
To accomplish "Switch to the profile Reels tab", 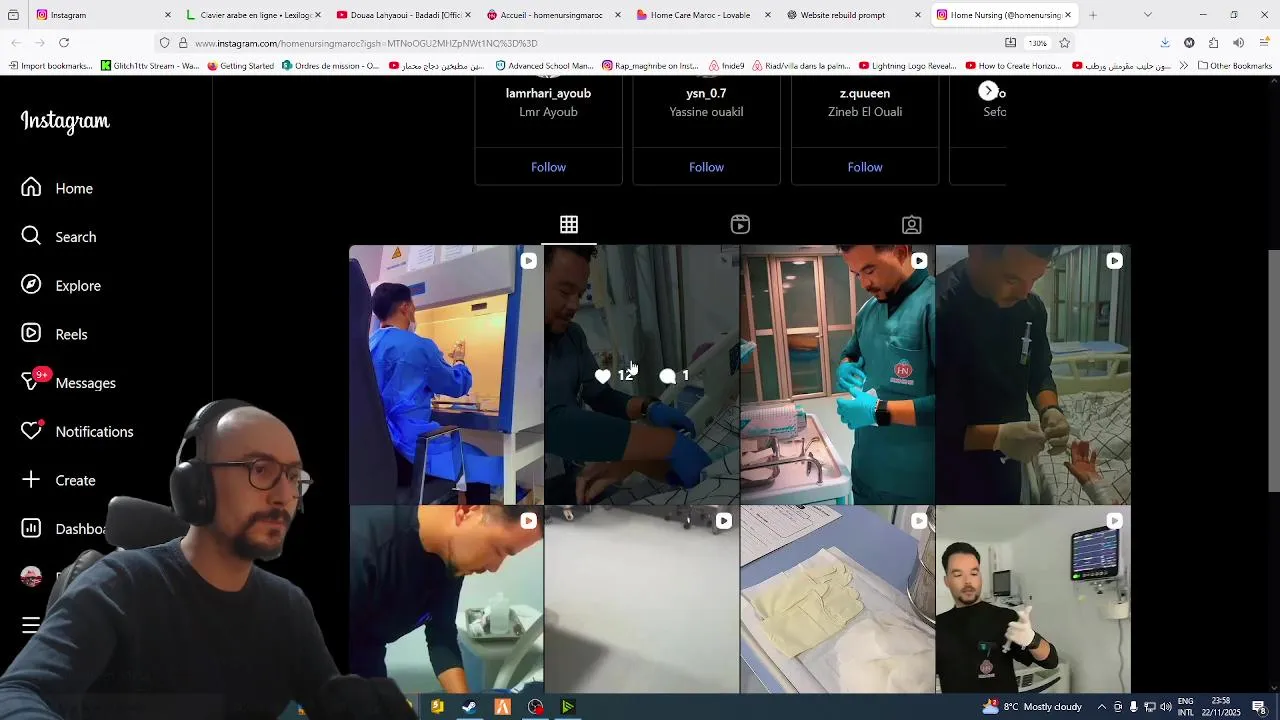I will [740, 225].
